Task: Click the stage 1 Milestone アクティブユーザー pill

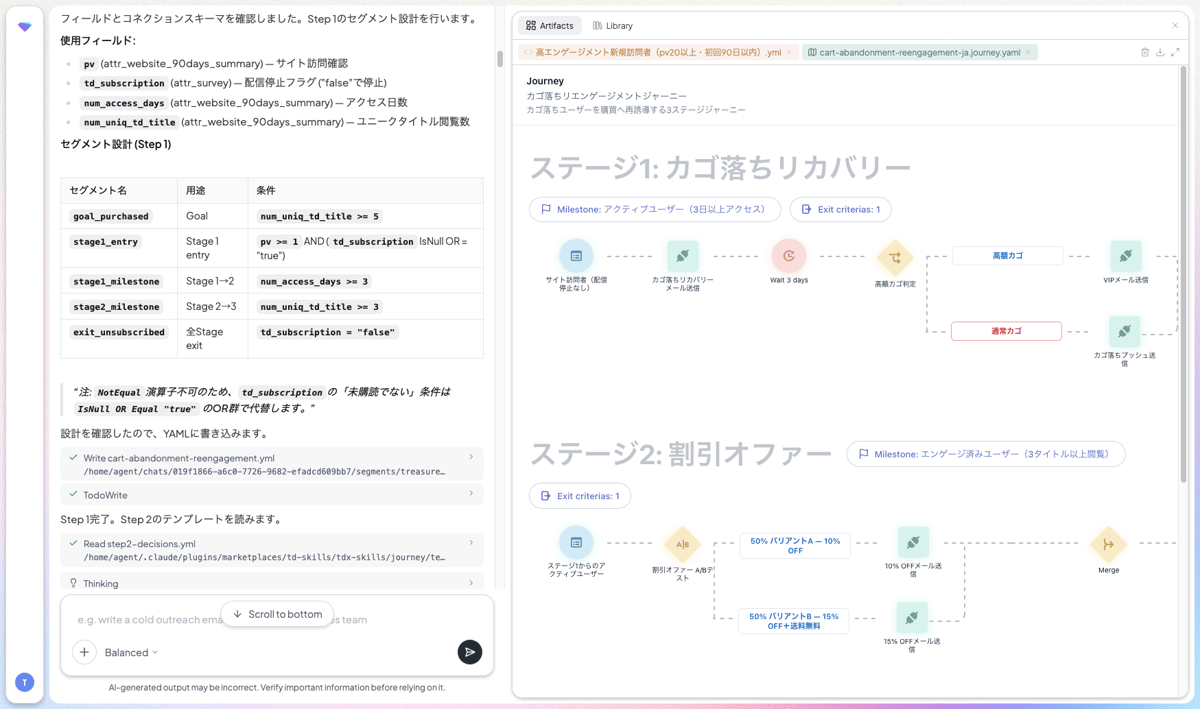Action: [x=654, y=209]
